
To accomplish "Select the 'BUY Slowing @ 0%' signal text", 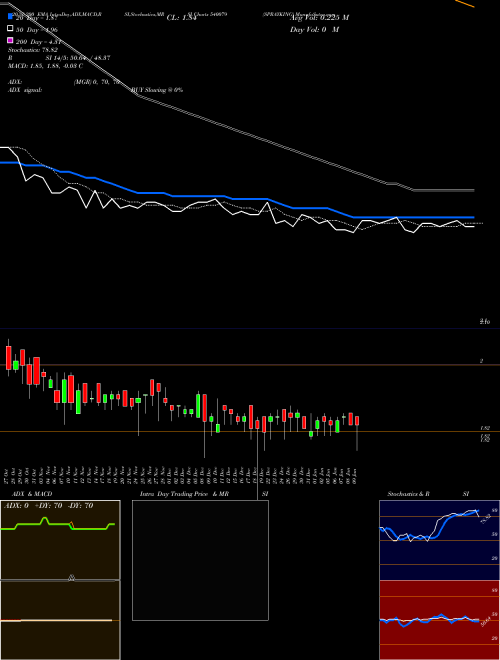I will [157, 90].
